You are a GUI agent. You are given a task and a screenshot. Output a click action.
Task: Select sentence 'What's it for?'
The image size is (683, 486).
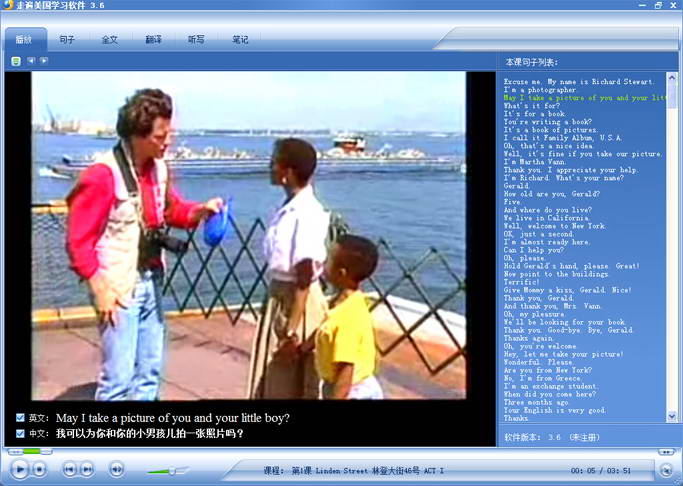coord(531,106)
